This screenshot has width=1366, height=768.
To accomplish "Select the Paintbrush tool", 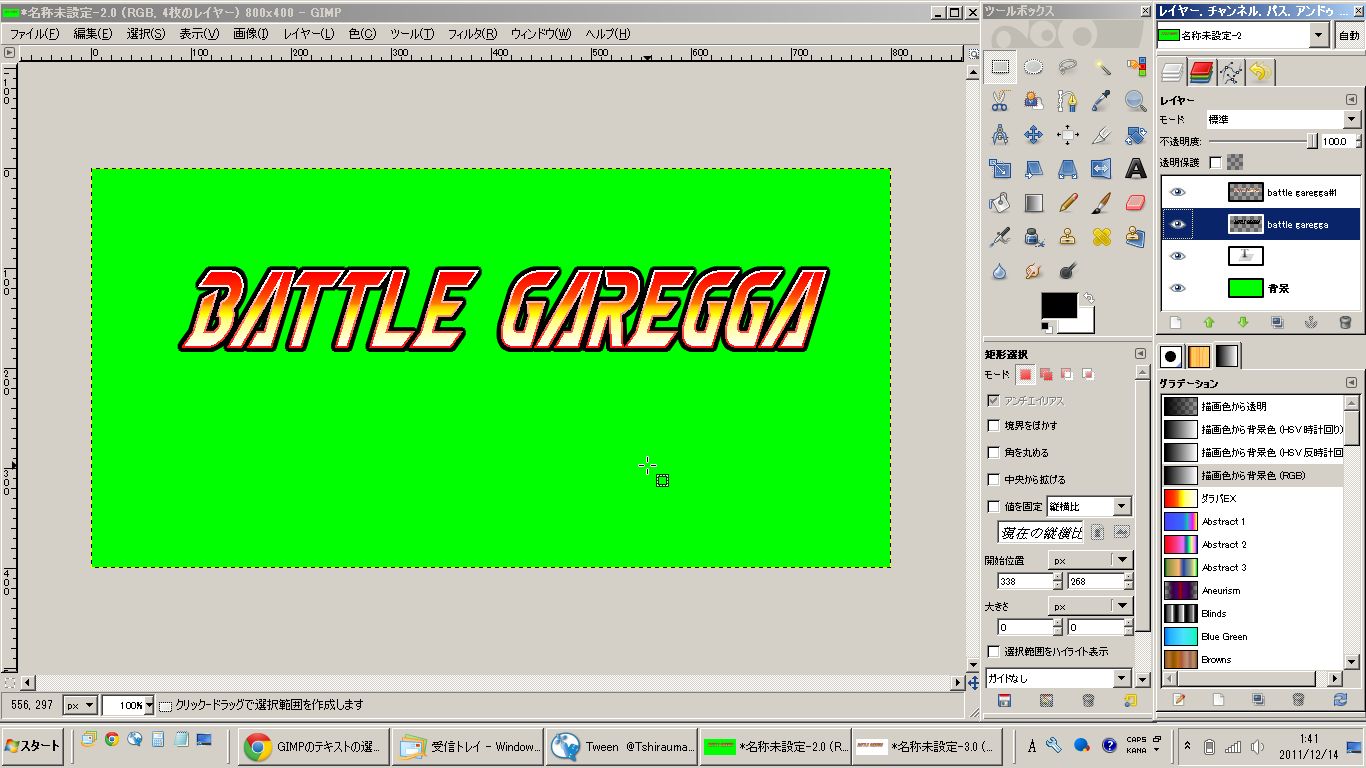I will 1102,203.
